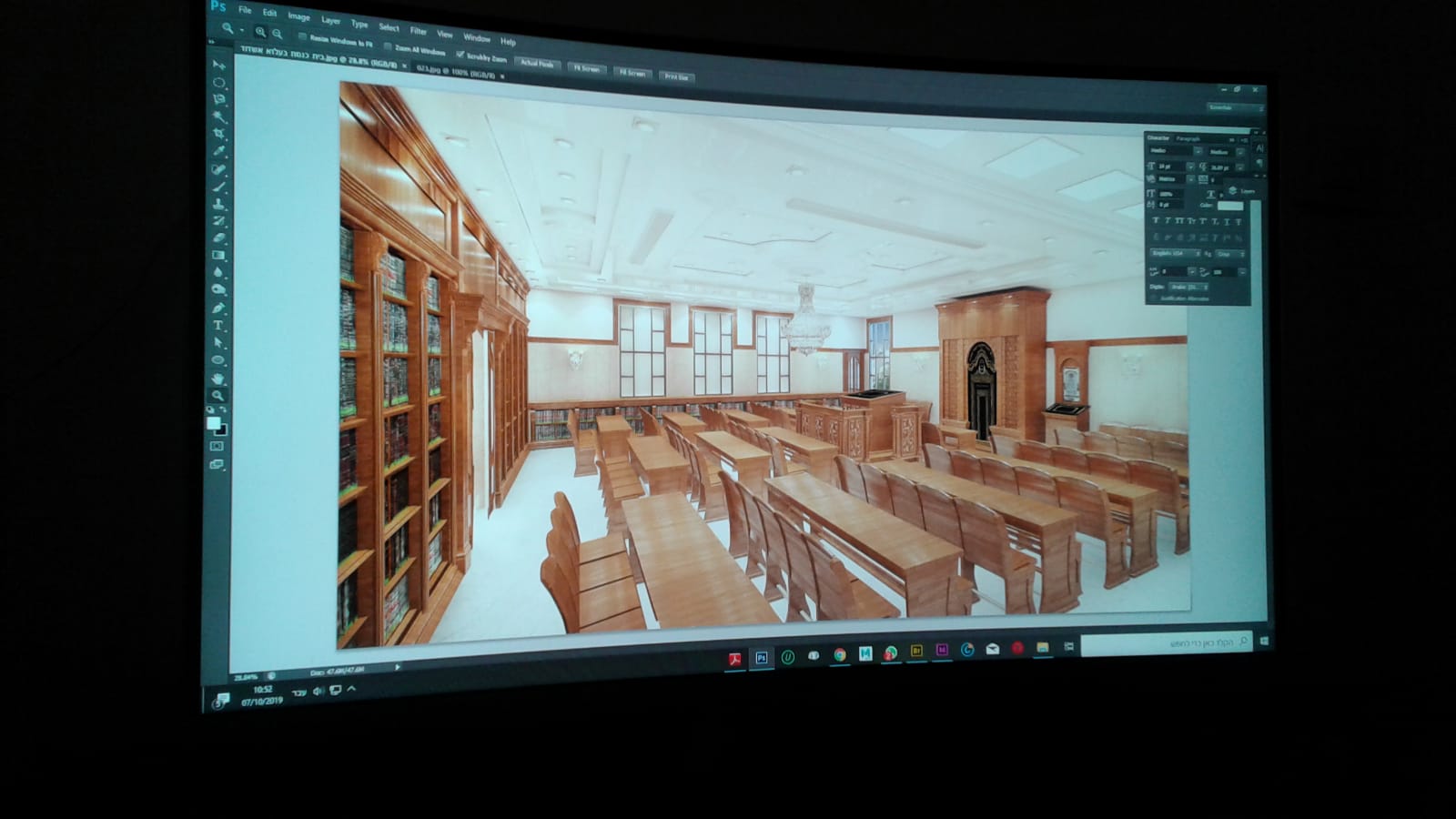The image size is (1456, 819).
Task: Select the Magic Wand tool
Action: pyautogui.click(x=218, y=117)
